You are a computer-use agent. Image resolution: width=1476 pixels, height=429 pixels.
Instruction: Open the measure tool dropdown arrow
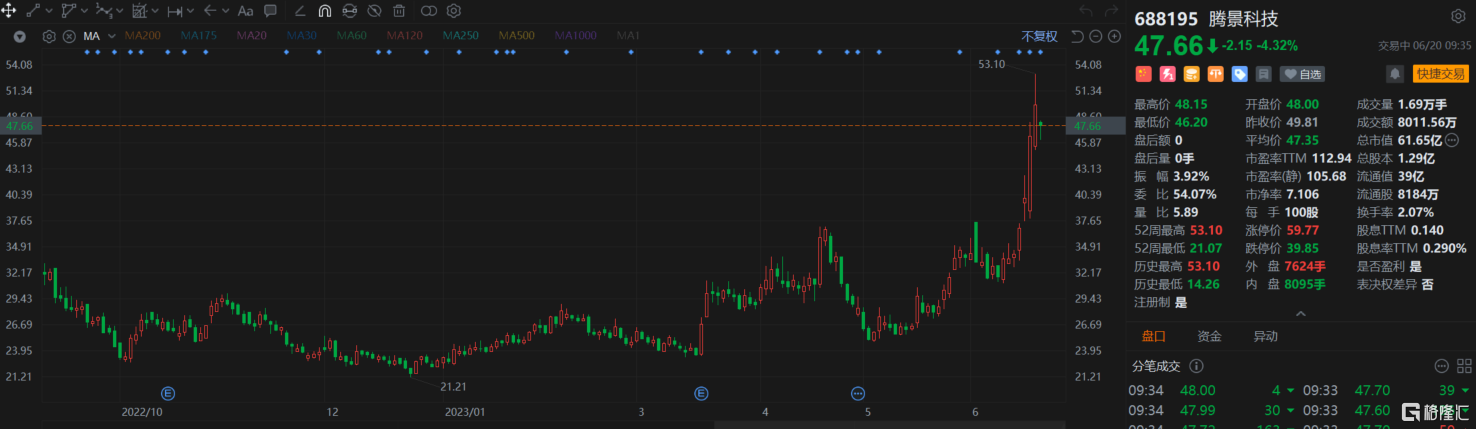point(155,11)
